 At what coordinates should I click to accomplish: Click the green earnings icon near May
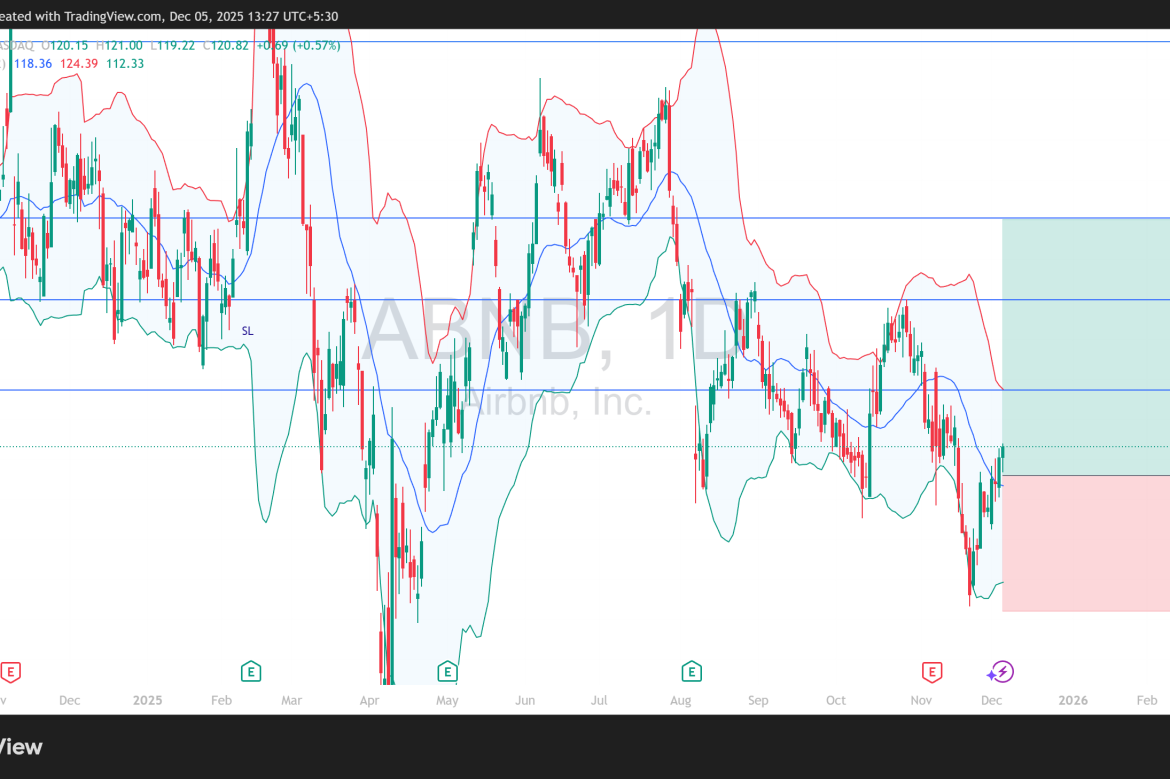[x=447, y=671]
